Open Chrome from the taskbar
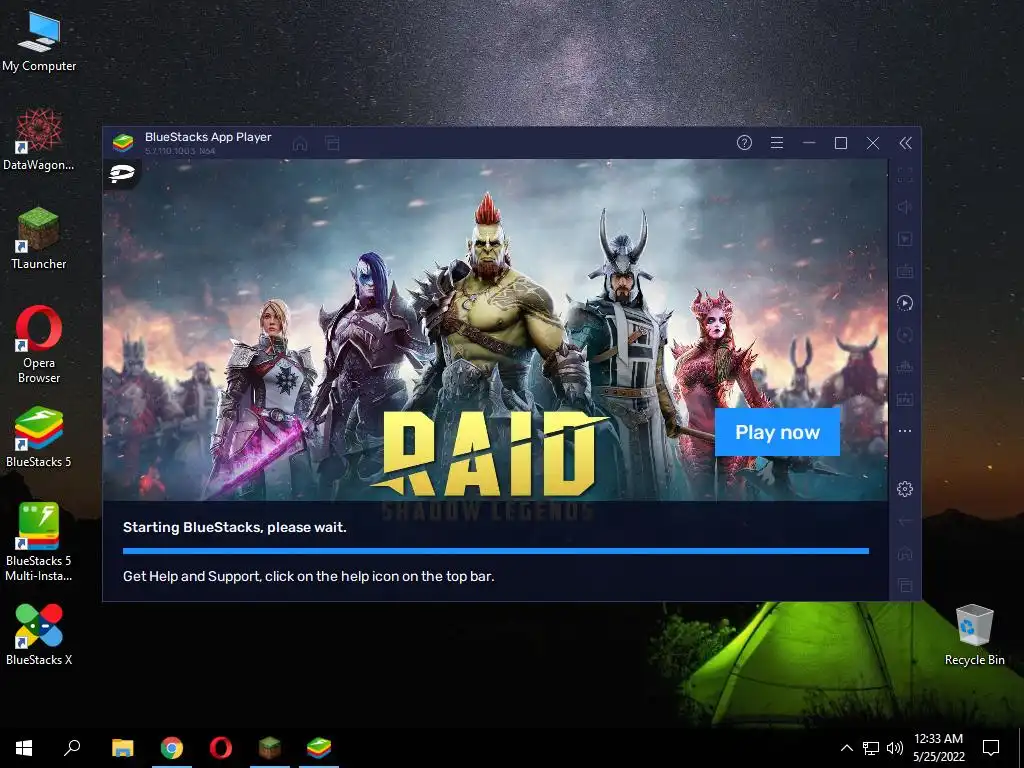Screen dimensions: 1024x768 click(172, 748)
